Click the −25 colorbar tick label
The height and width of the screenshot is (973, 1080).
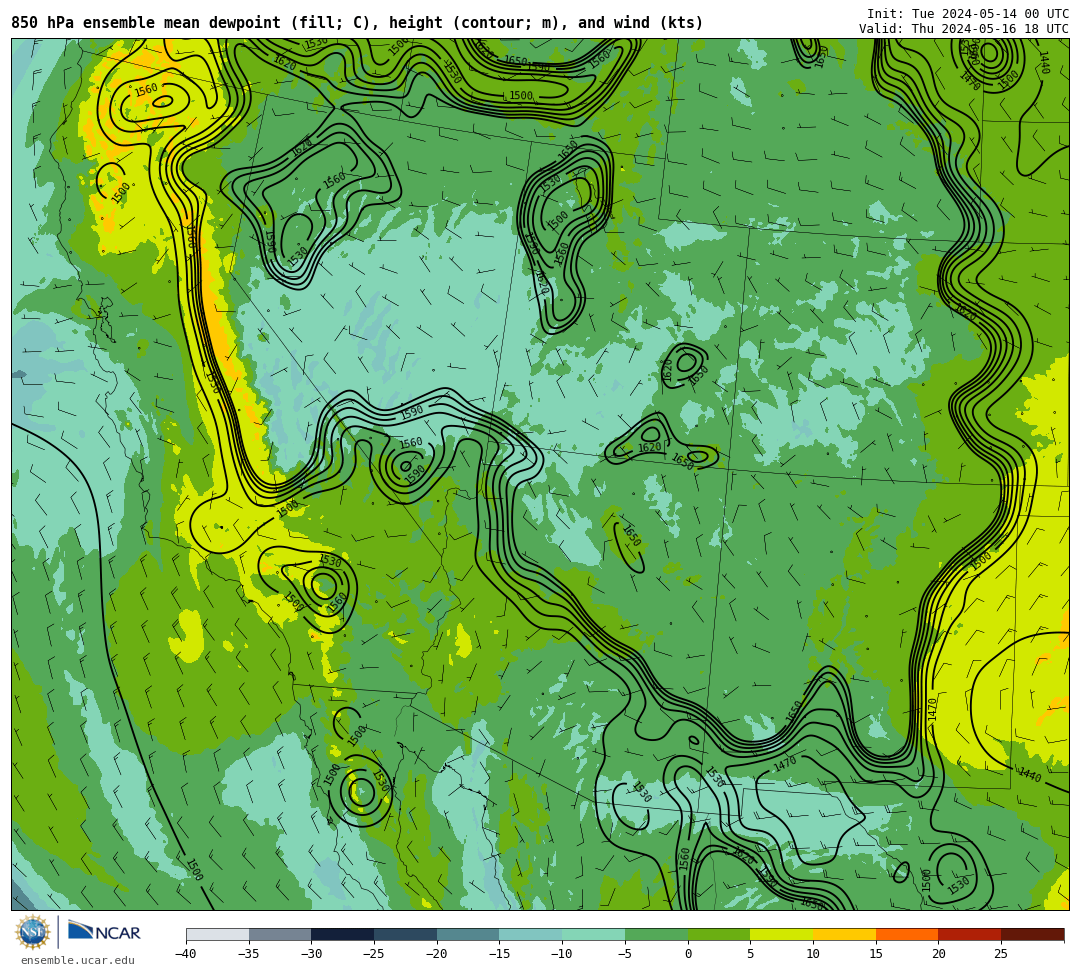374,954
